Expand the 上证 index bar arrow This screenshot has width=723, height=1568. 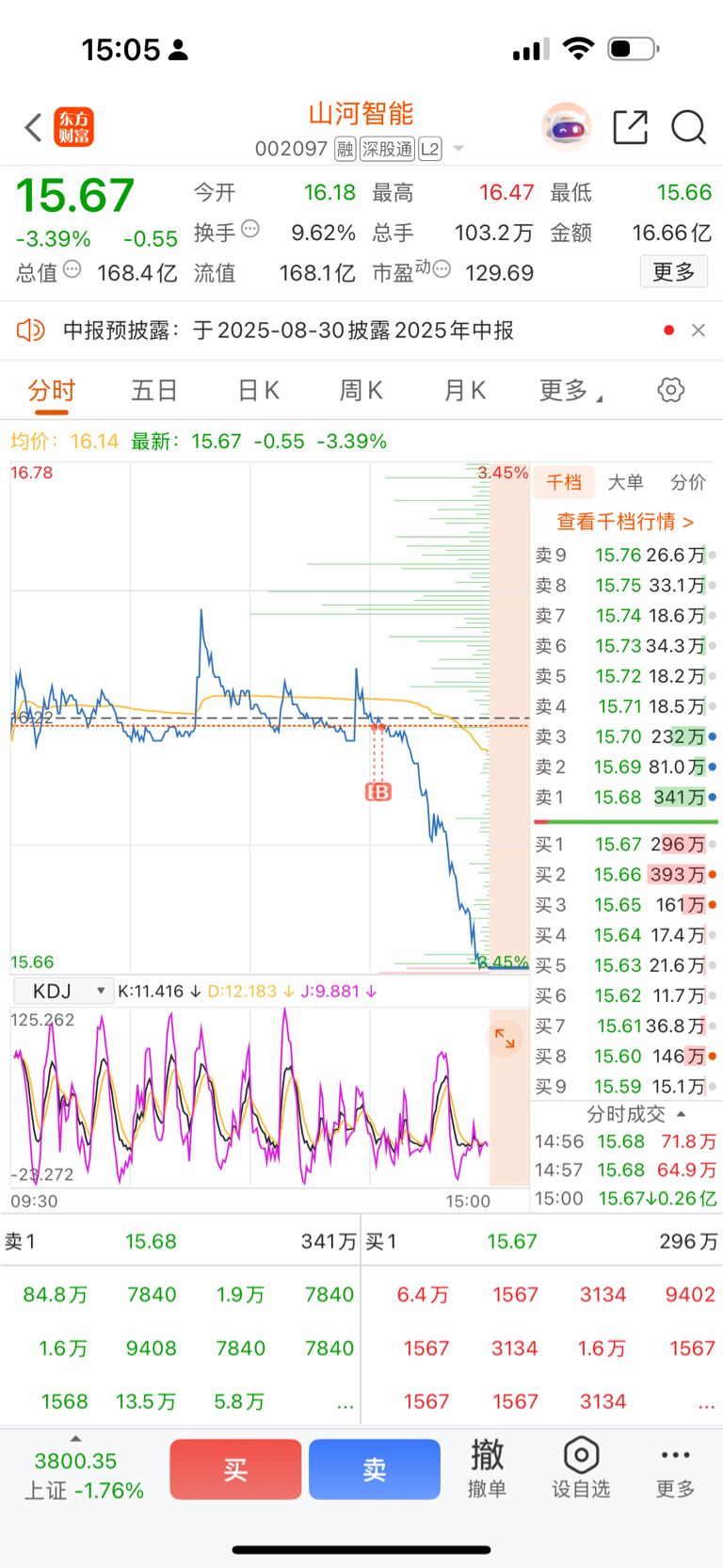point(75,1438)
